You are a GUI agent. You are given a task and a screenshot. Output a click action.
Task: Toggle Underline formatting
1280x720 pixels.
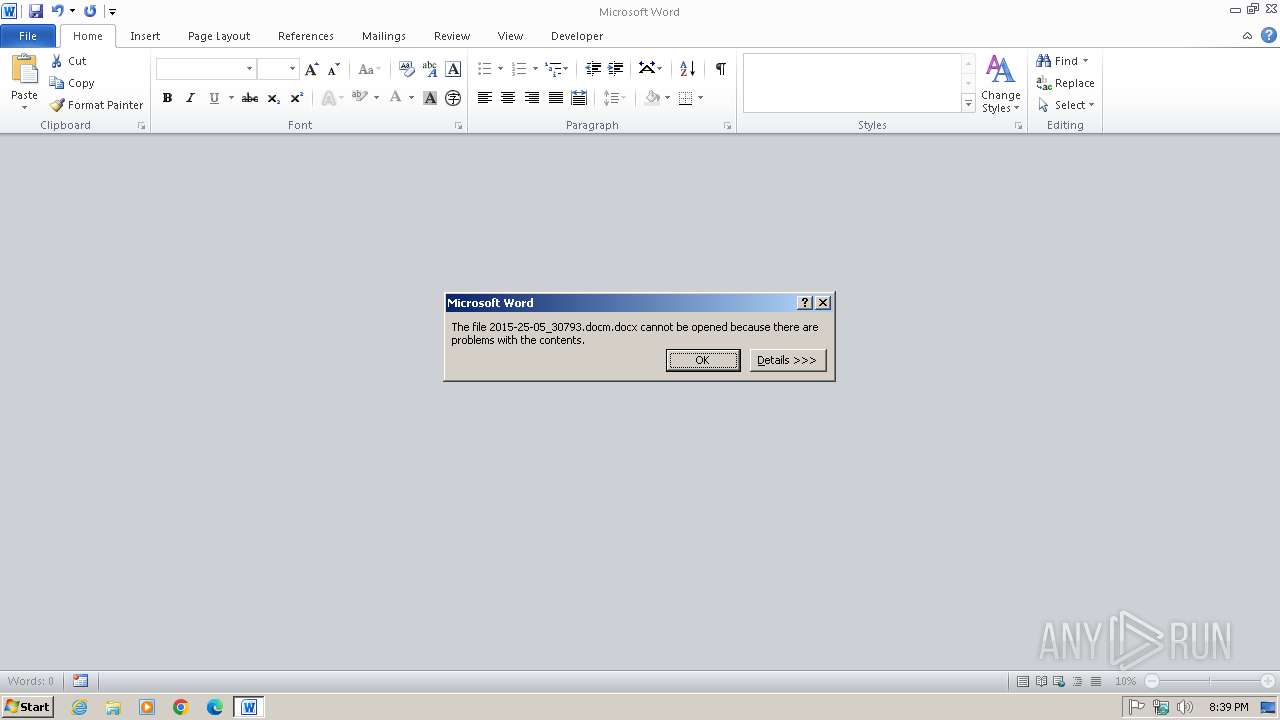(213, 98)
